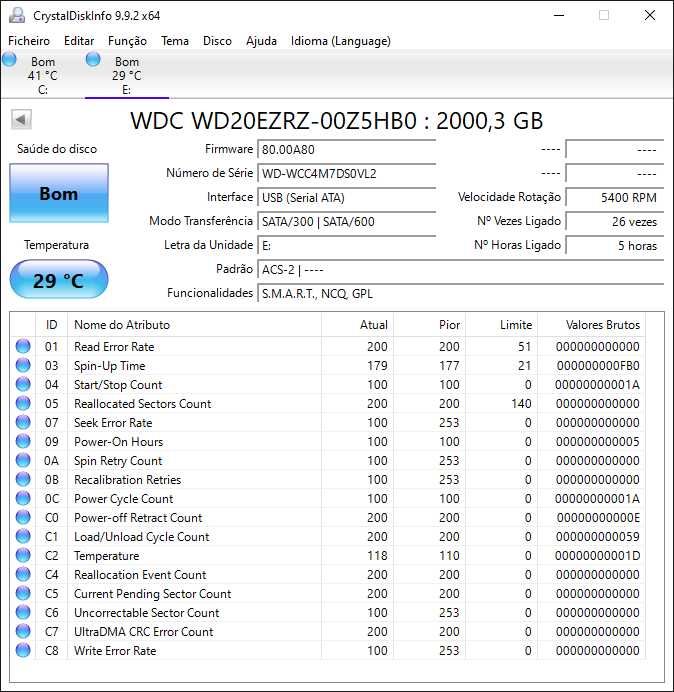Click status orb for Spin Retry Count
Viewport: 674px width, 692px height.
click(23, 460)
